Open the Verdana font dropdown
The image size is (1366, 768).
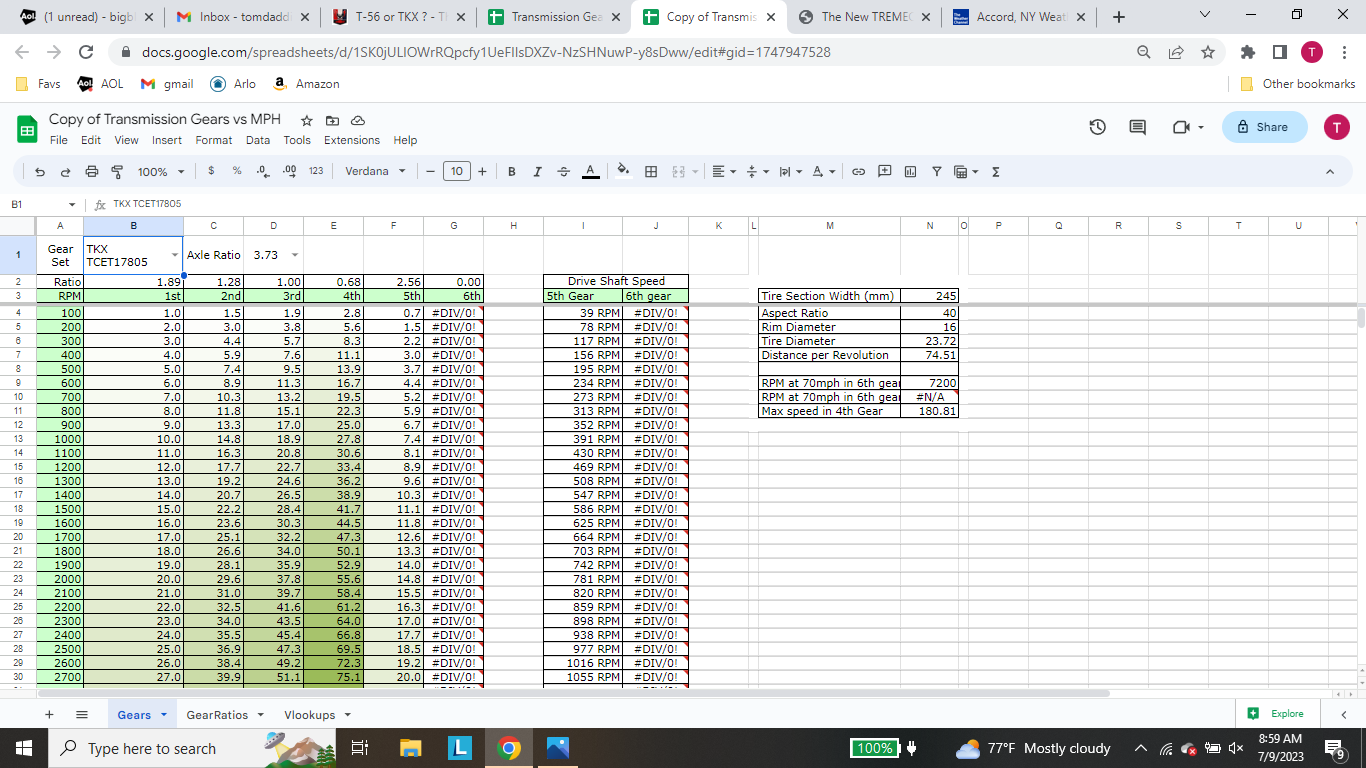pos(375,171)
